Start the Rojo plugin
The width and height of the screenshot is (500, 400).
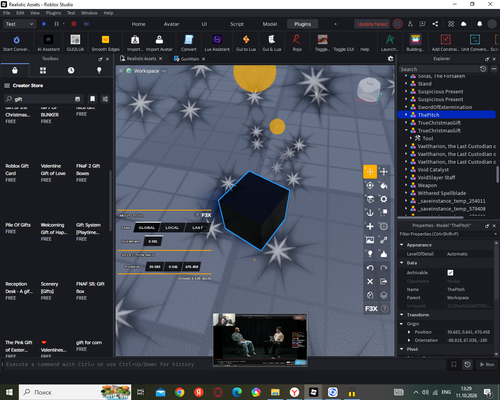297,43
